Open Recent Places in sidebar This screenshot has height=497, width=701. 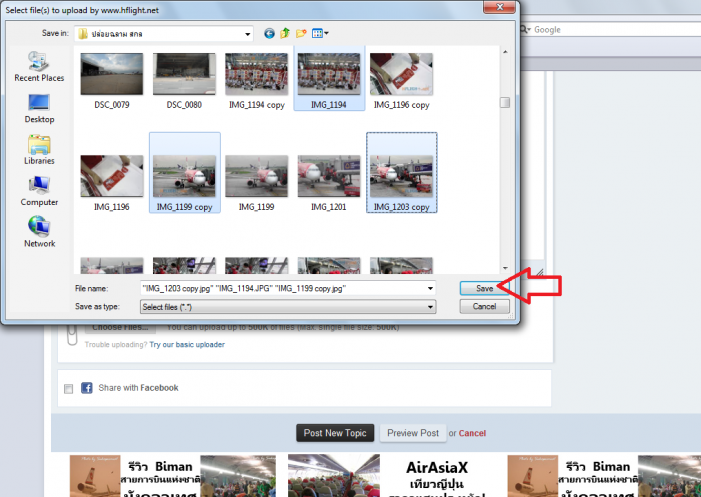pyautogui.click(x=39, y=66)
